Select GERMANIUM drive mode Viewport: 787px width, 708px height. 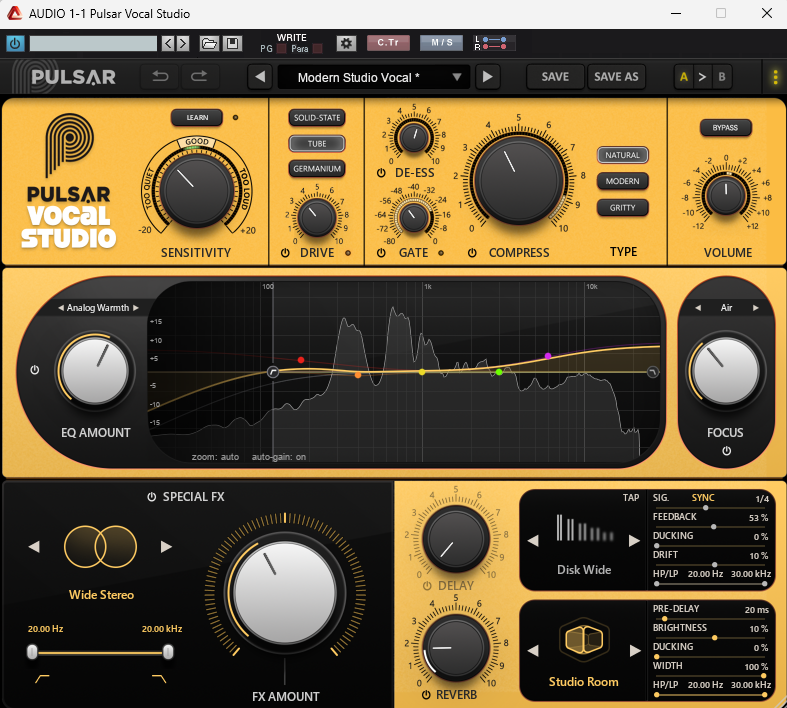pos(317,169)
